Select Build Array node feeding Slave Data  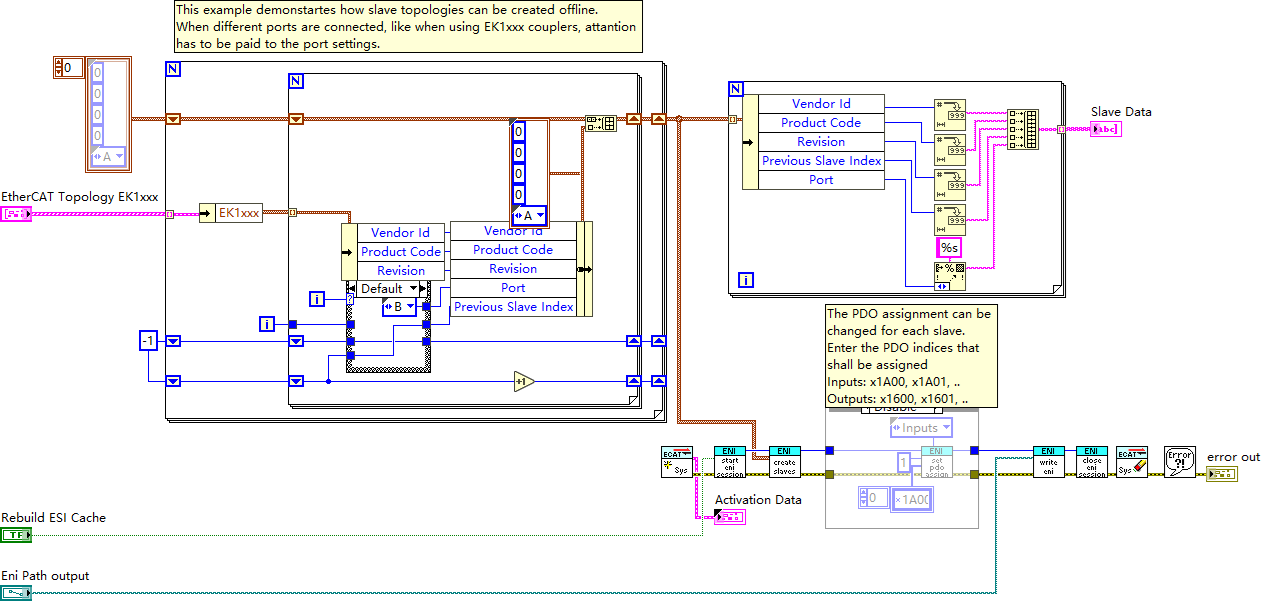coord(1023,130)
